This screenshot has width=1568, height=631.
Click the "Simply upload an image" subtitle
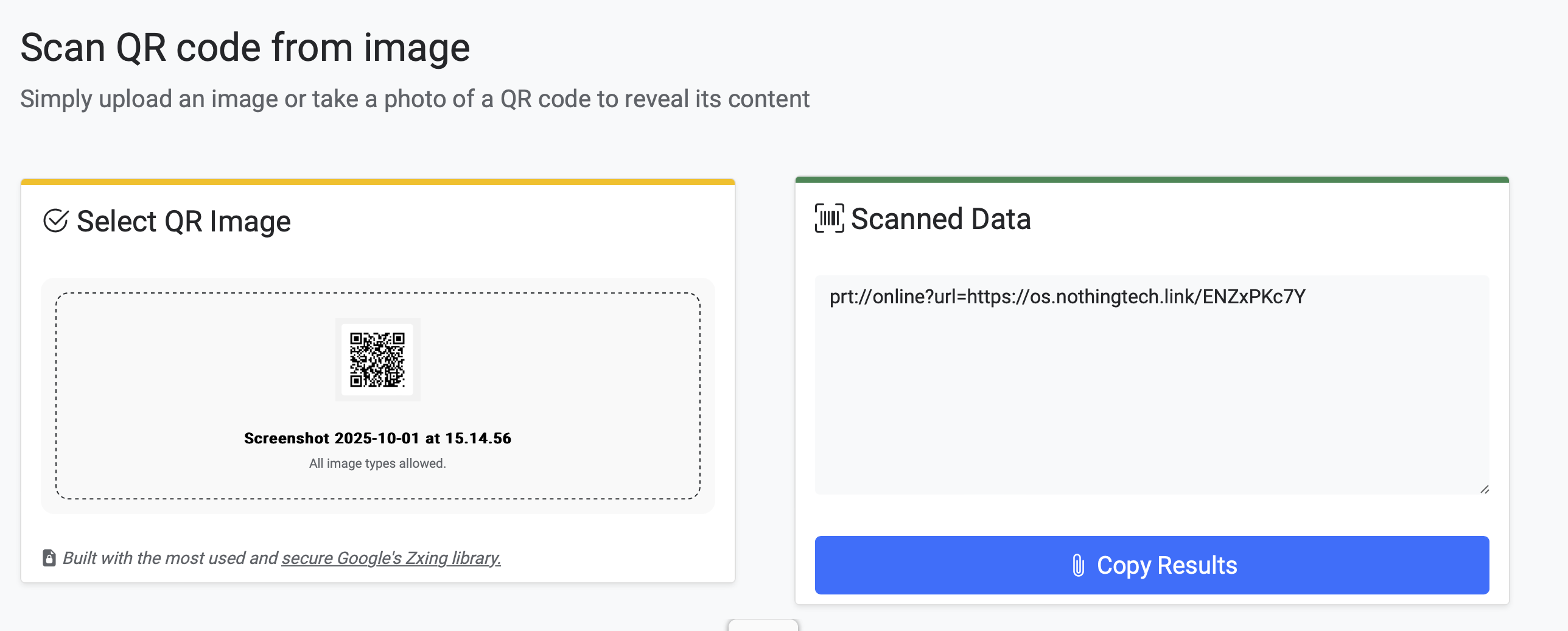(x=415, y=99)
